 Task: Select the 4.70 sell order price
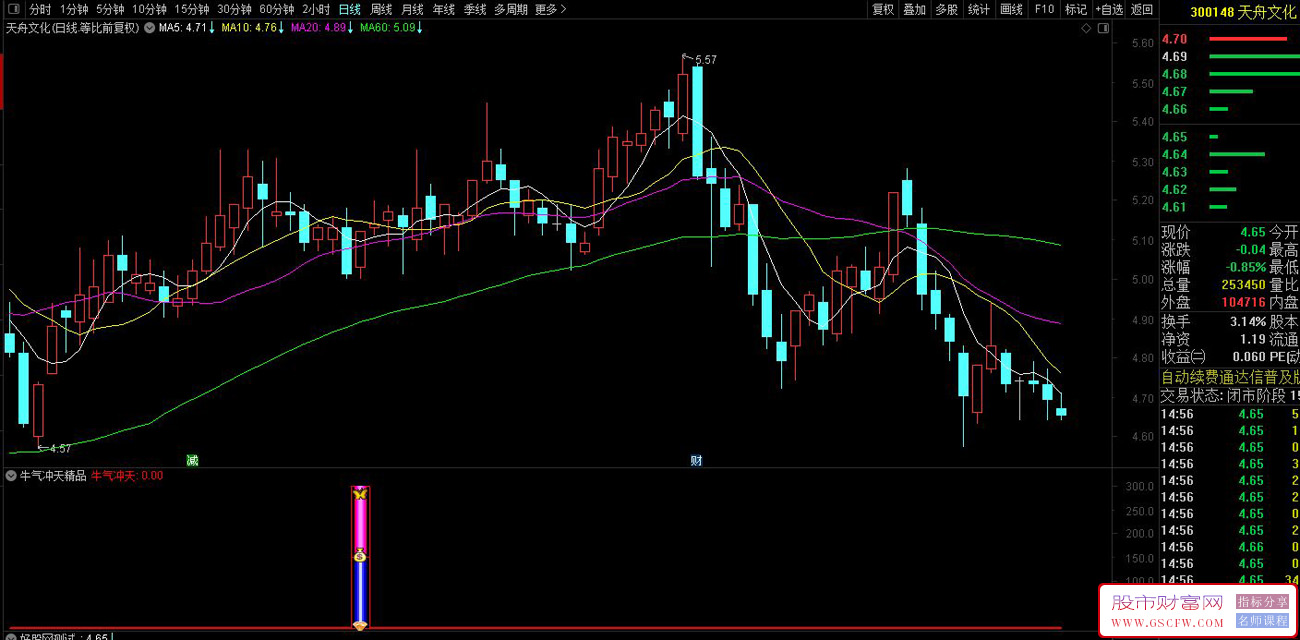click(x=1174, y=39)
